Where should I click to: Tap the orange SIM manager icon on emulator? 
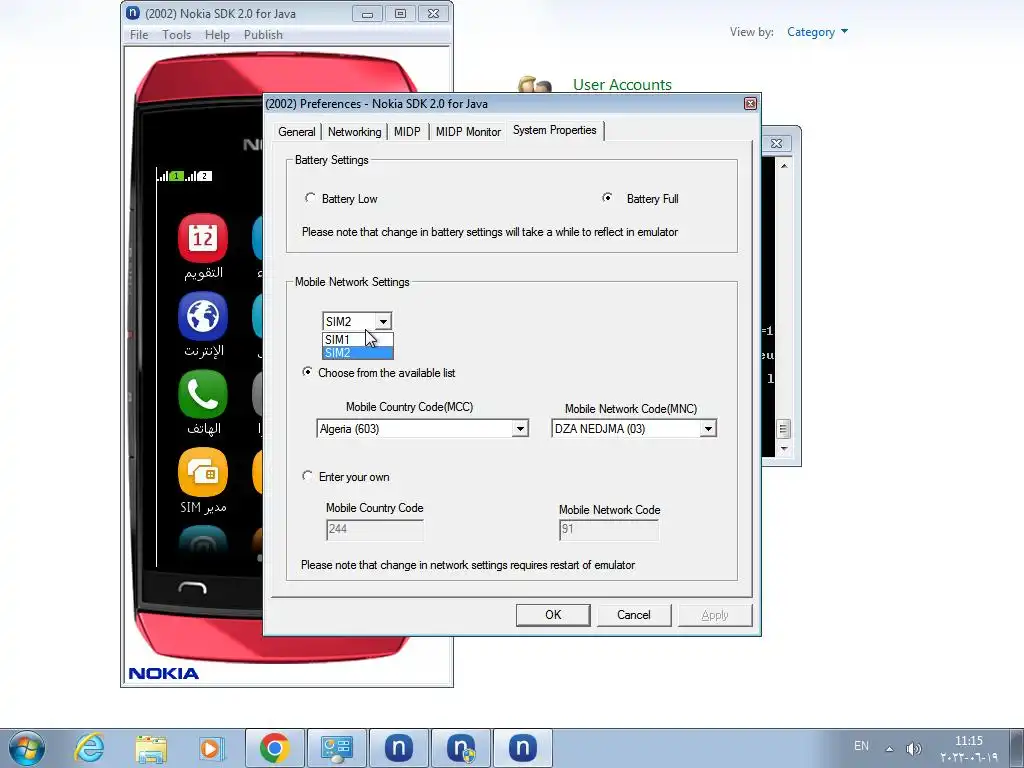point(202,472)
